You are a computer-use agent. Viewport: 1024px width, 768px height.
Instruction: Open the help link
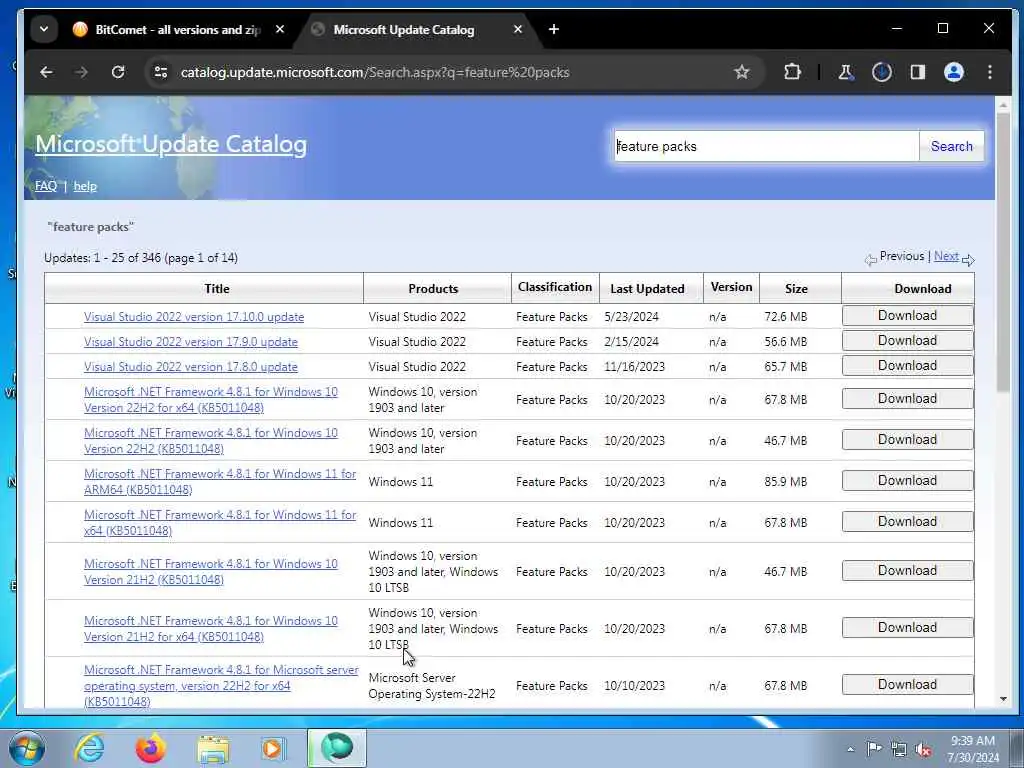[85, 186]
